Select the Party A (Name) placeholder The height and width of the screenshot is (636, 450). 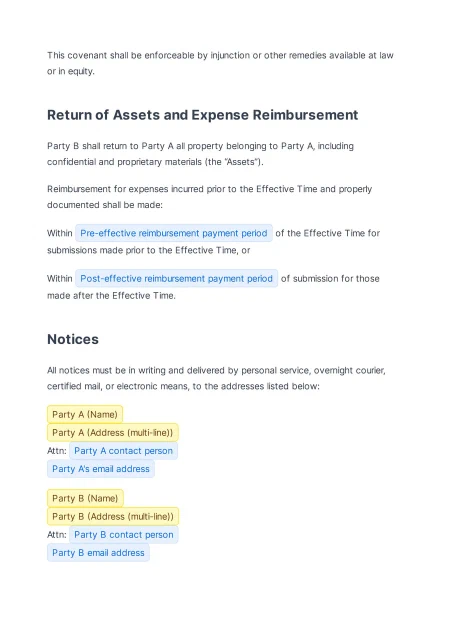pos(85,415)
